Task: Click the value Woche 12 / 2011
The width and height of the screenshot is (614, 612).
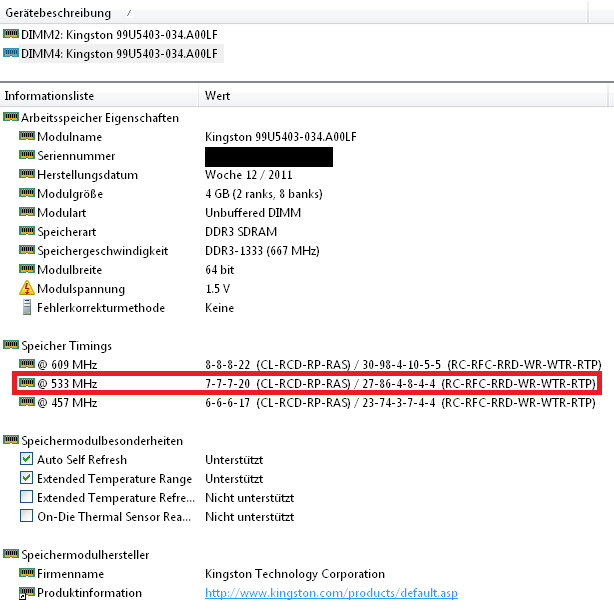Action: click(x=249, y=175)
